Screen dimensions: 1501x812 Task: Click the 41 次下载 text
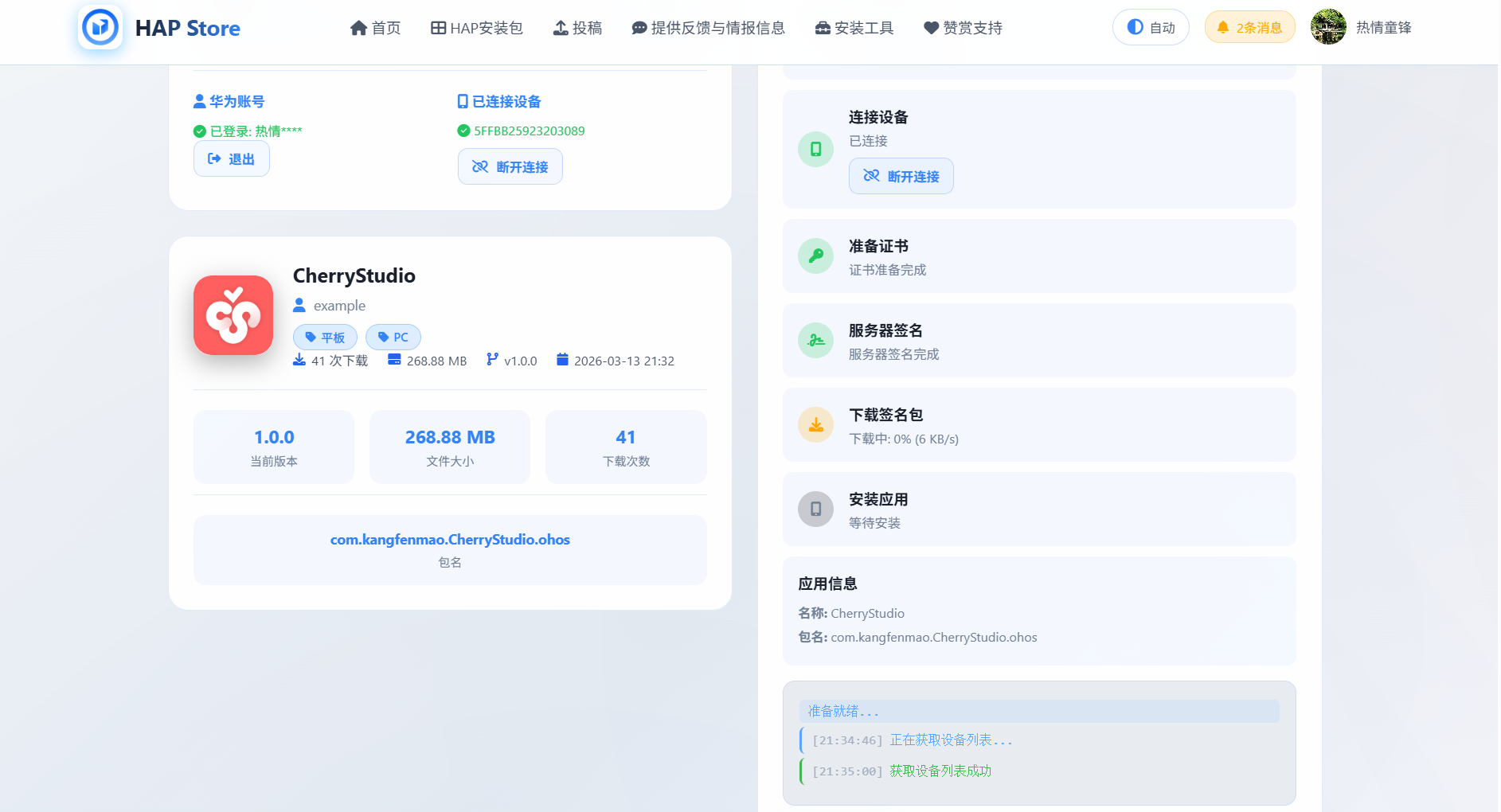point(340,361)
